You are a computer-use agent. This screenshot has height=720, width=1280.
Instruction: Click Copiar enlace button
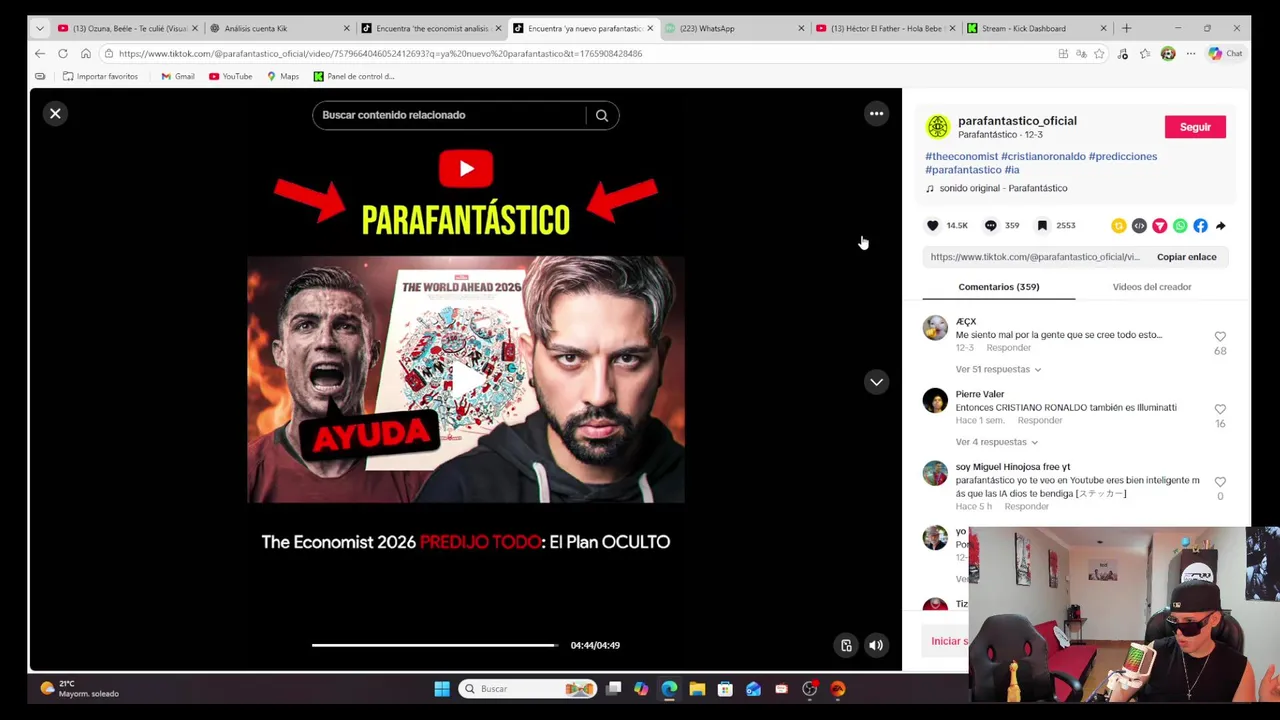point(1187,257)
